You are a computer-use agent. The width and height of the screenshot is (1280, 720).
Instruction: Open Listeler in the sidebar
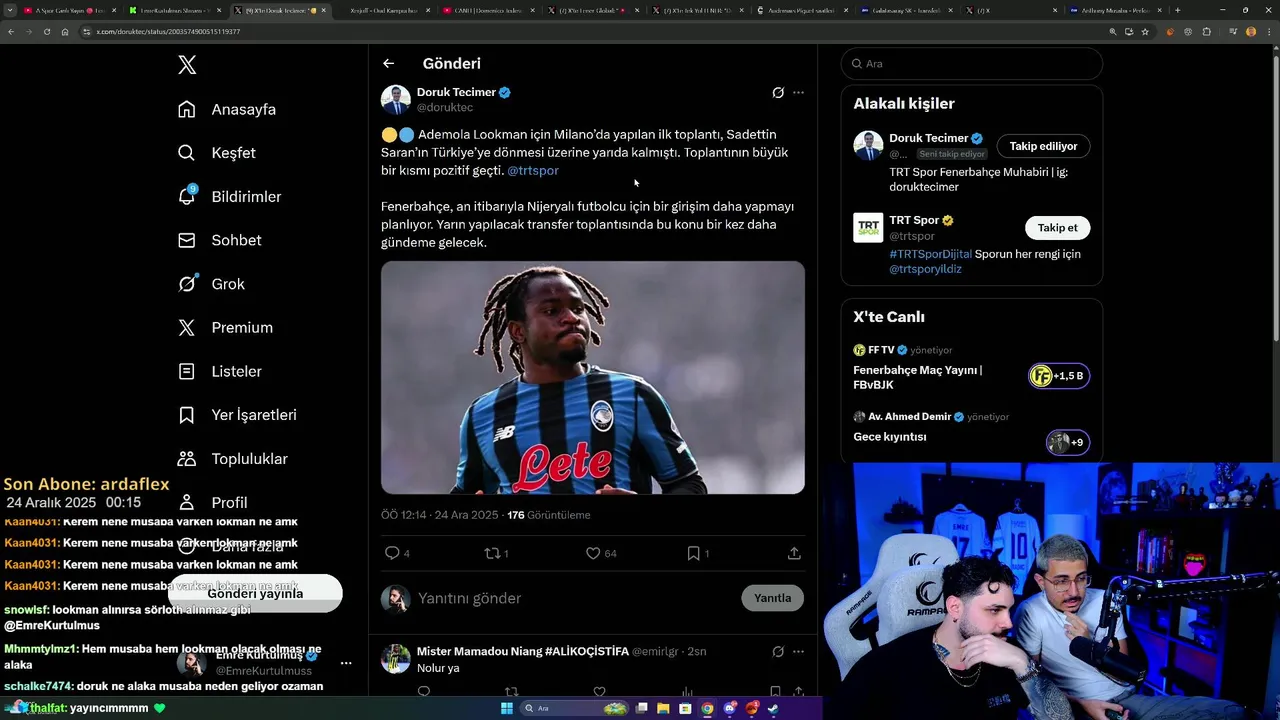pyautogui.click(x=219, y=371)
